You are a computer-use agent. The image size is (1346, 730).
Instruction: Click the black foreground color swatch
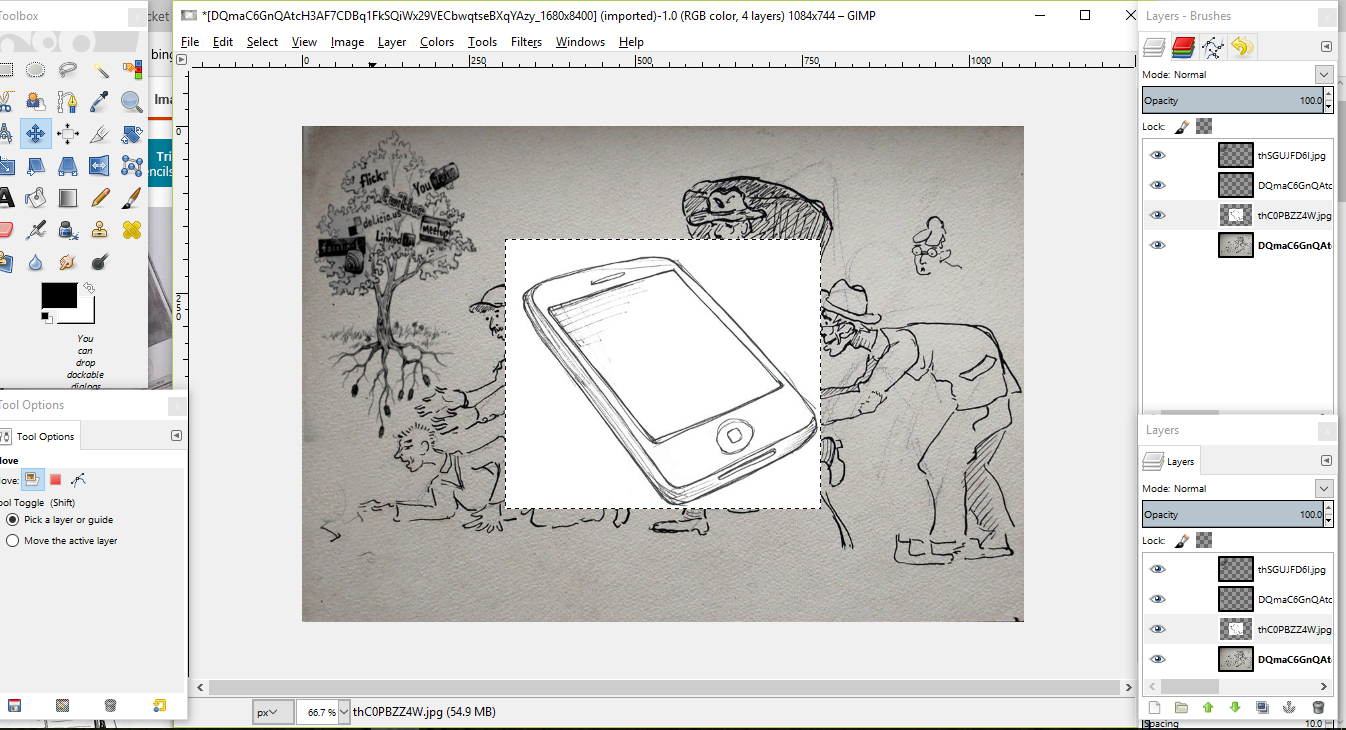tap(58, 296)
